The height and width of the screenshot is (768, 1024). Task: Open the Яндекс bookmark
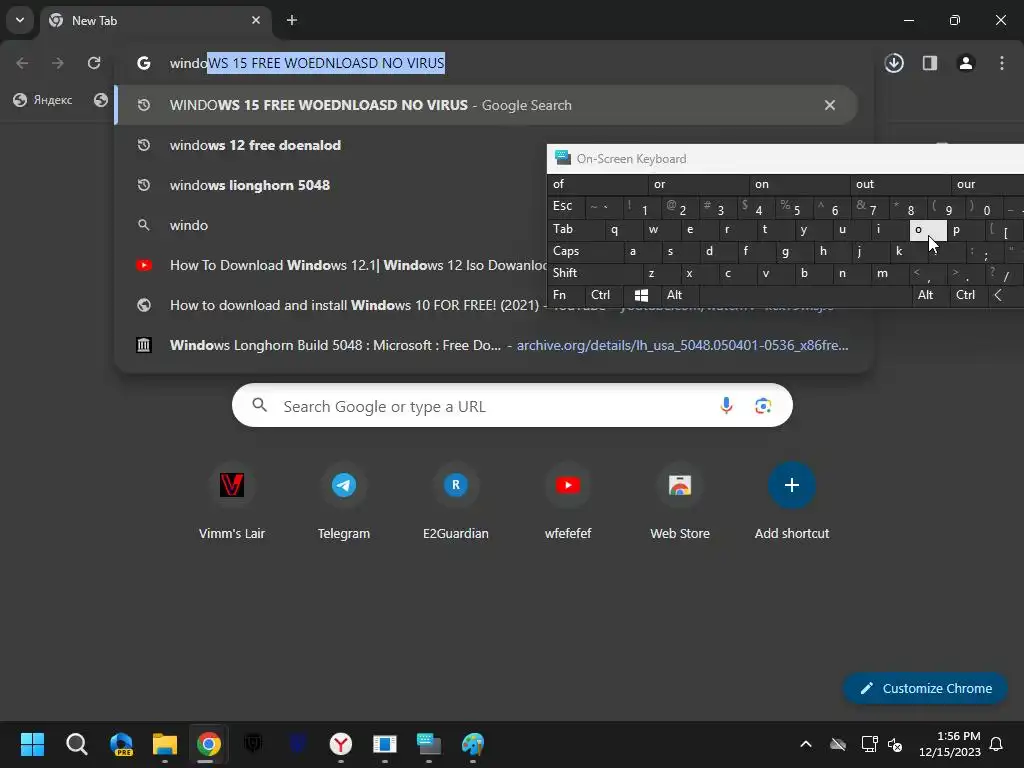[x=43, y=100]
